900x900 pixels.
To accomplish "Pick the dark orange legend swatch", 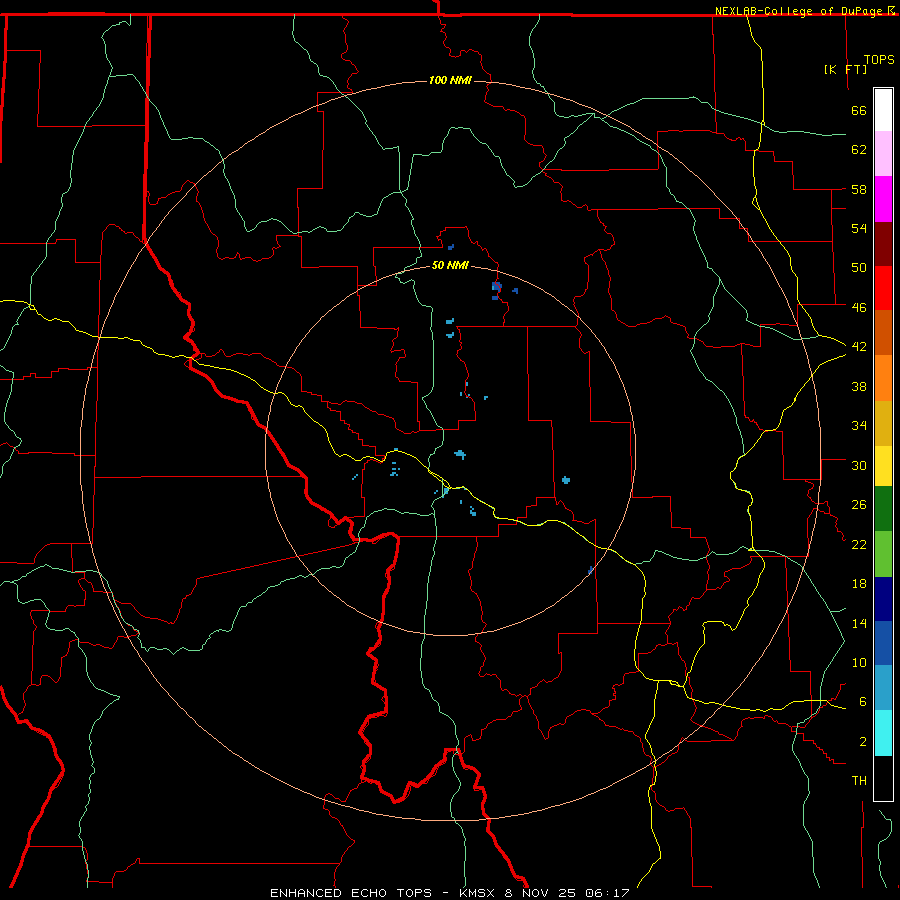I will click(883, 333).
